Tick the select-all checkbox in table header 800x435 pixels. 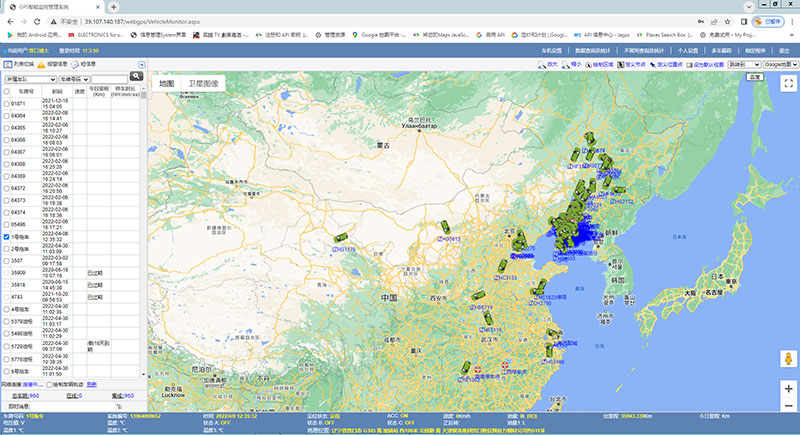pos(7,91)
